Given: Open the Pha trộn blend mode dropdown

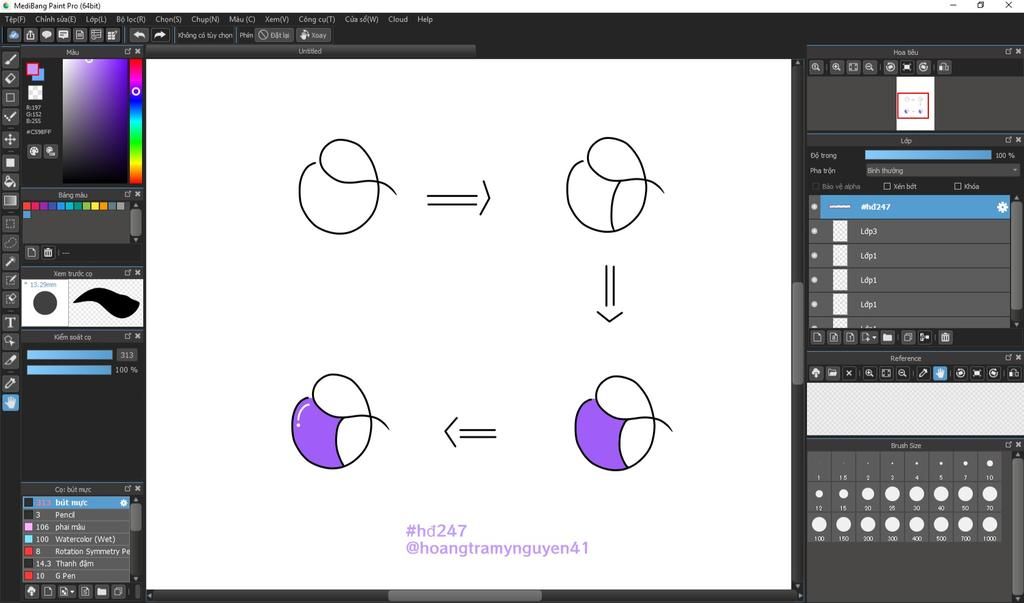Looking at the screenshot, I should click(x=942, y=171).
